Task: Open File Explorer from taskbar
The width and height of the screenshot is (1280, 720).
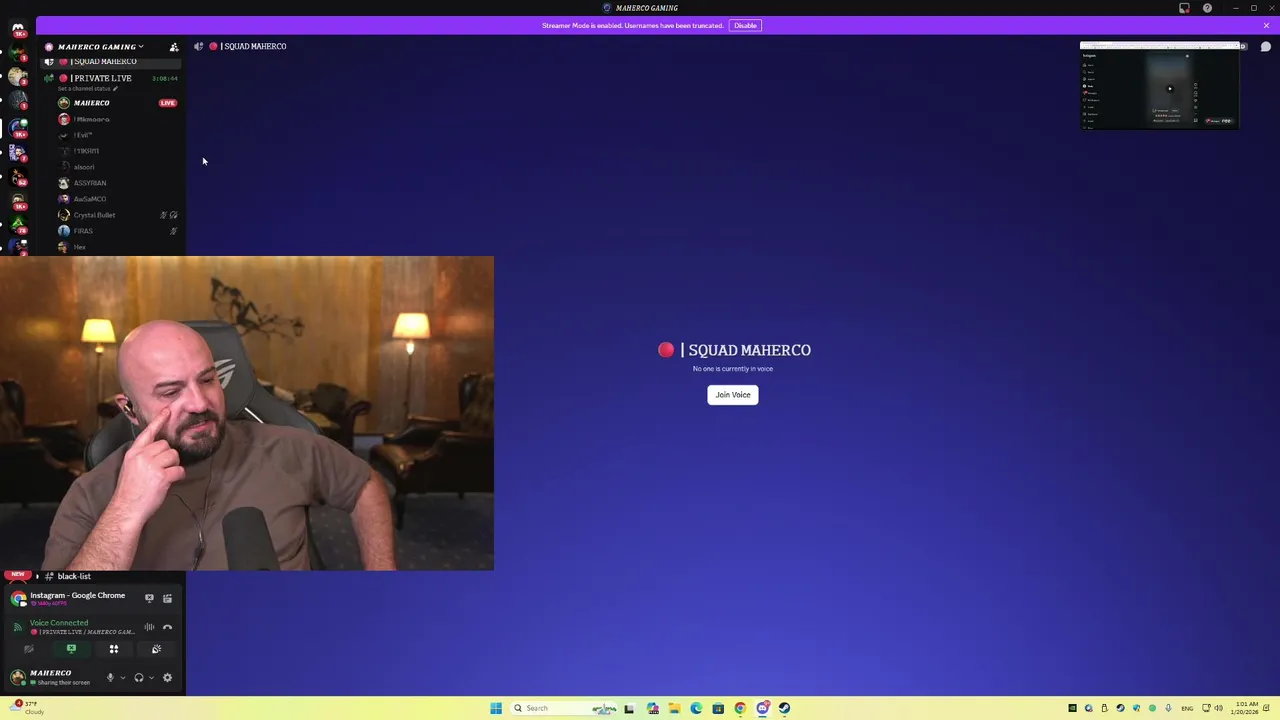Action: tap(674, 708)
